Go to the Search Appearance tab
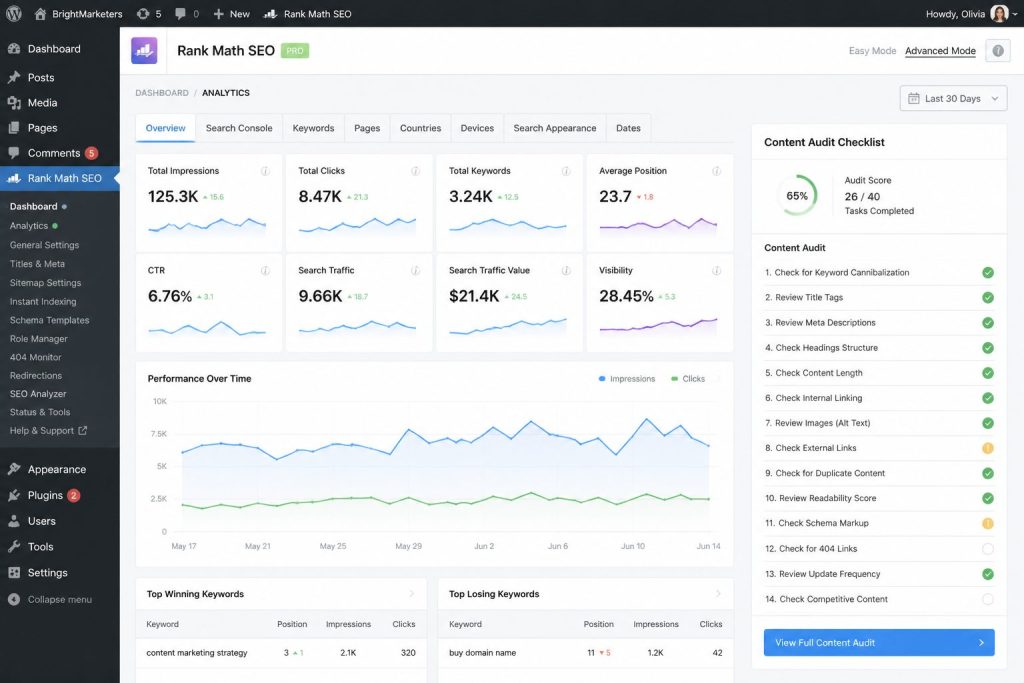 [555, 128]
